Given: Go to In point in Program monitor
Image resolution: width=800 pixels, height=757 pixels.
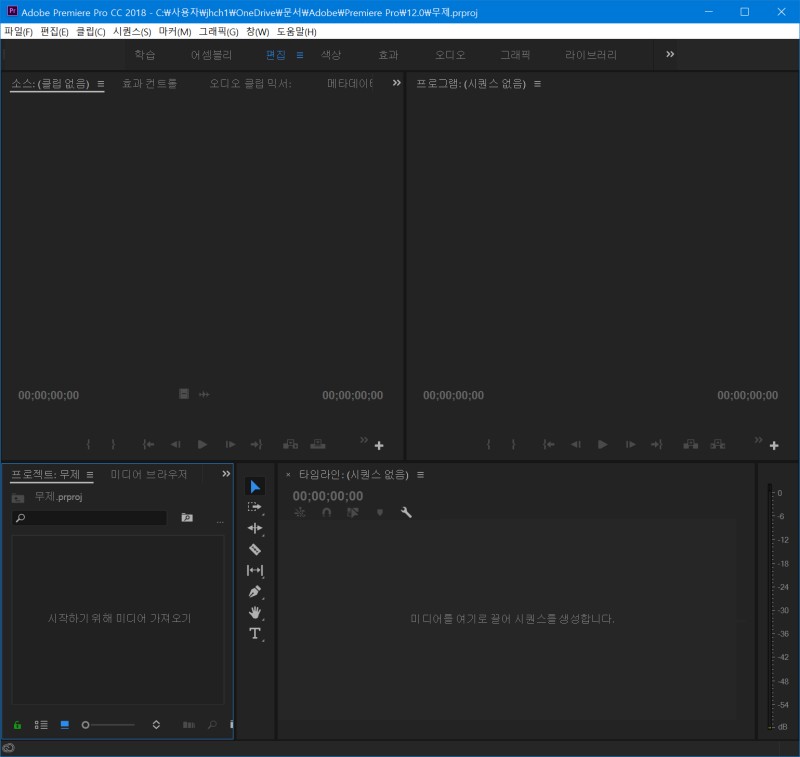Looking at the screenshot, I should coord(548,444).
